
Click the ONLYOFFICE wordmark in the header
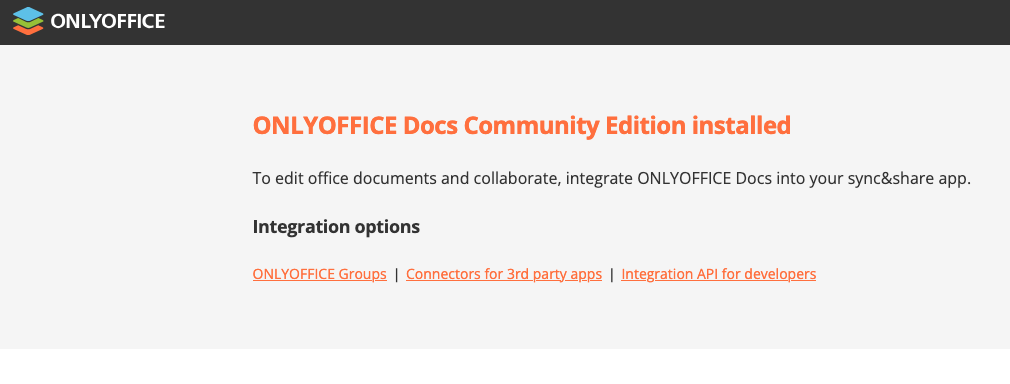point(108,21)
